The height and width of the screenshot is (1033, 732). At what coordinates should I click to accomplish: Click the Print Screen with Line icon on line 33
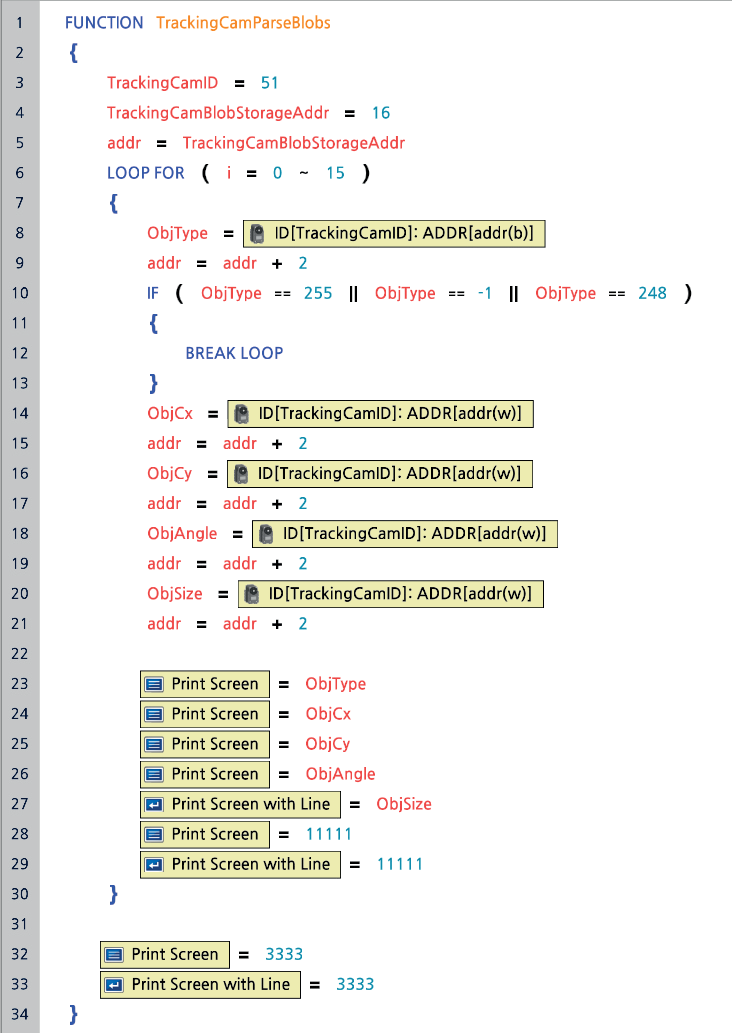point(115,984)
